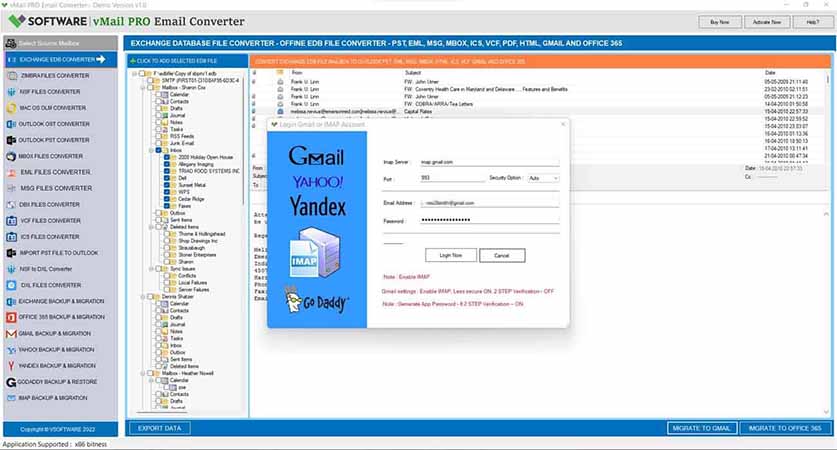Click the Exchange Backup & Migration icon
The width and height of the screenshot is (837, 450).
pos(11,301)
